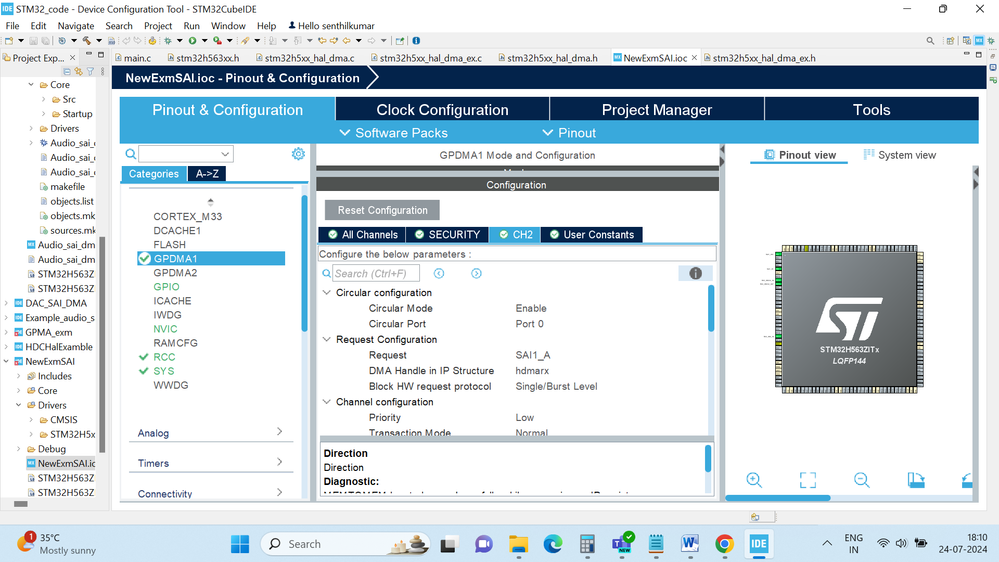This screenshot has height=562, width=999.
Task: Zoom out of the chip pinout
Action: point(861,480)
